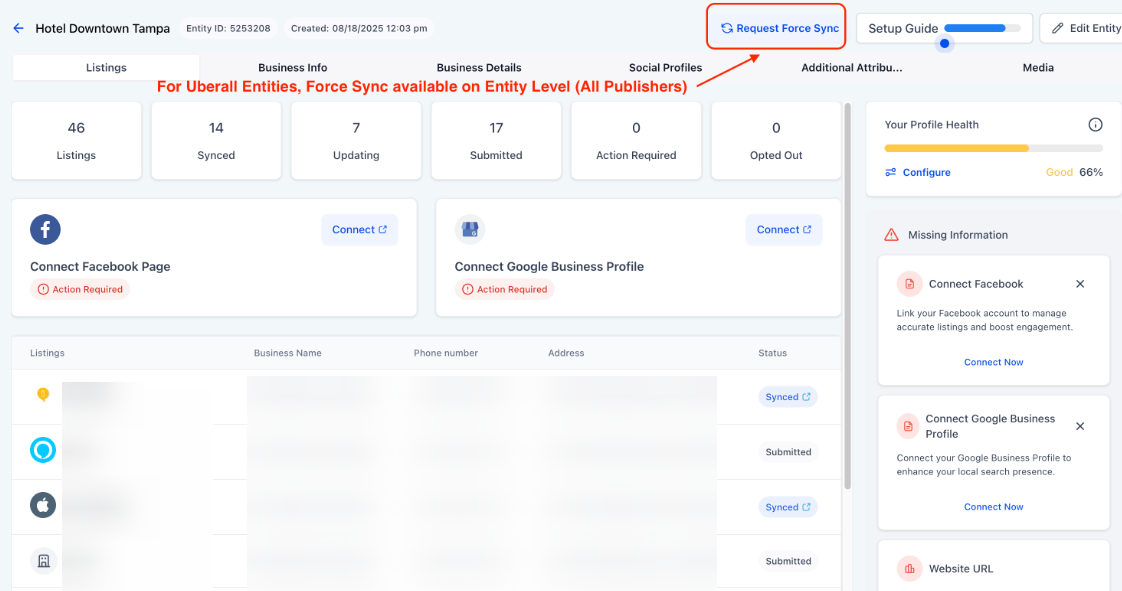
Task: Click the Facebook logo icon
Action: coord(45,229)
